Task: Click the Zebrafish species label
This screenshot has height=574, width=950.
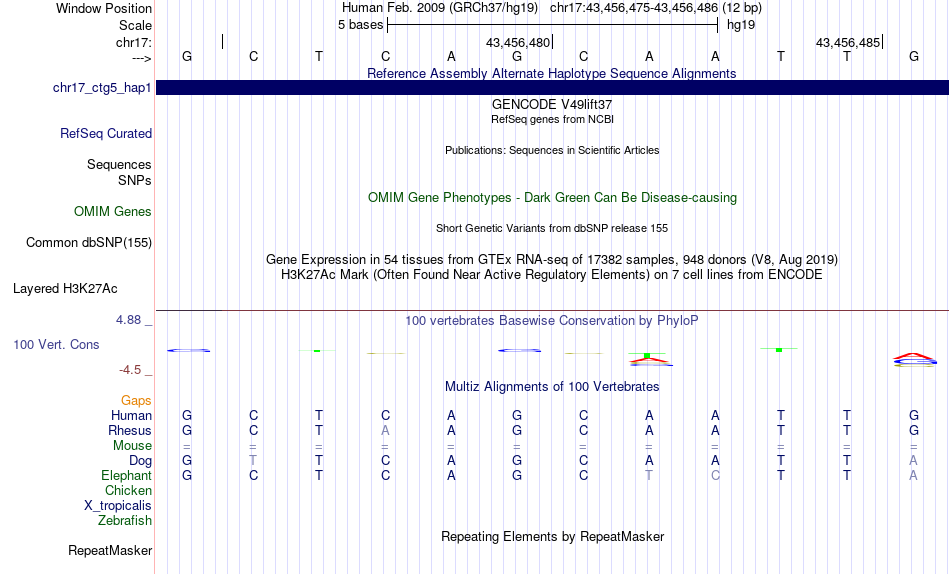Action: point(125,521)
